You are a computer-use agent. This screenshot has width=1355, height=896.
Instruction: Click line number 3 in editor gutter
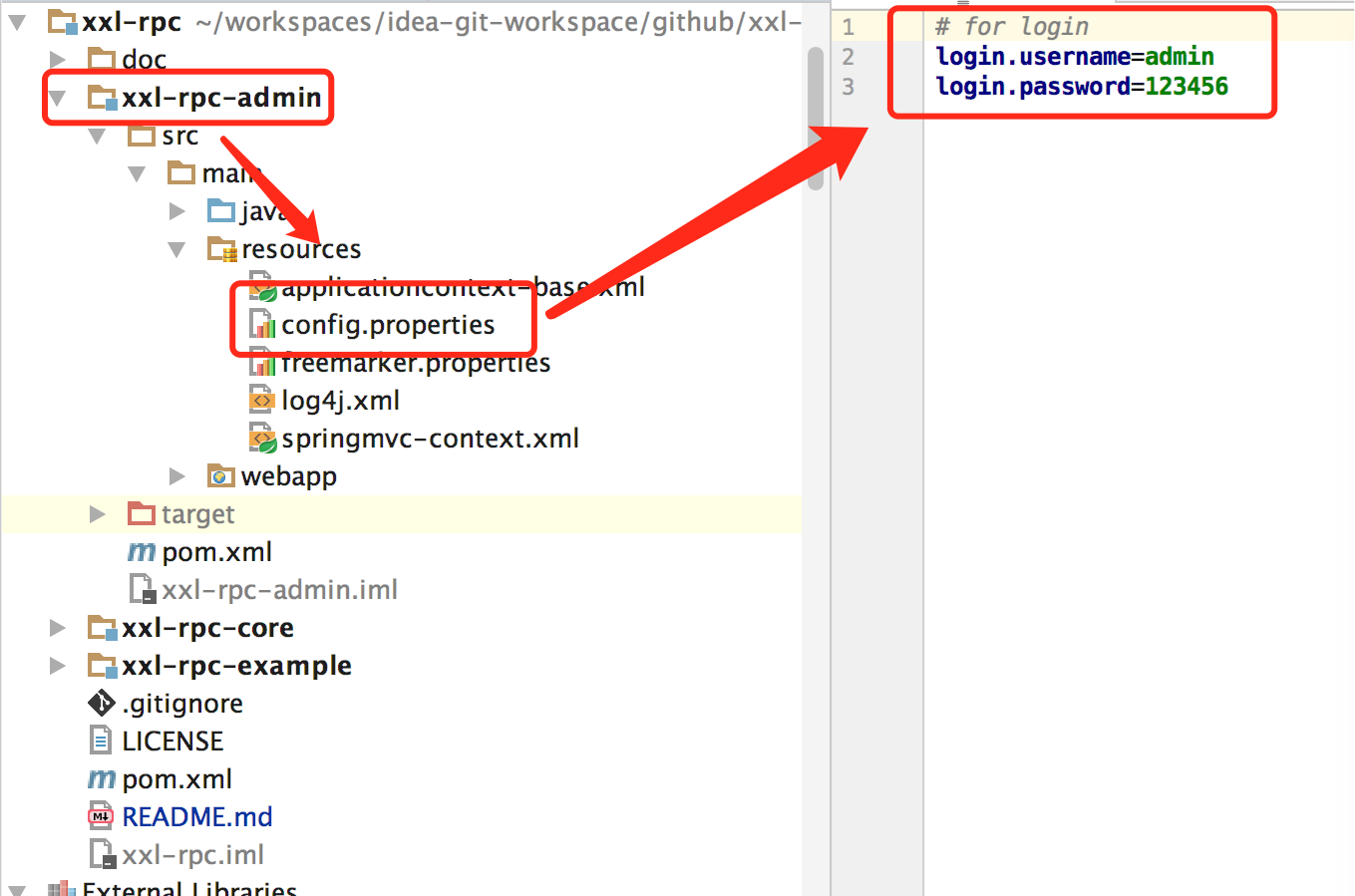tap(847, 87)
